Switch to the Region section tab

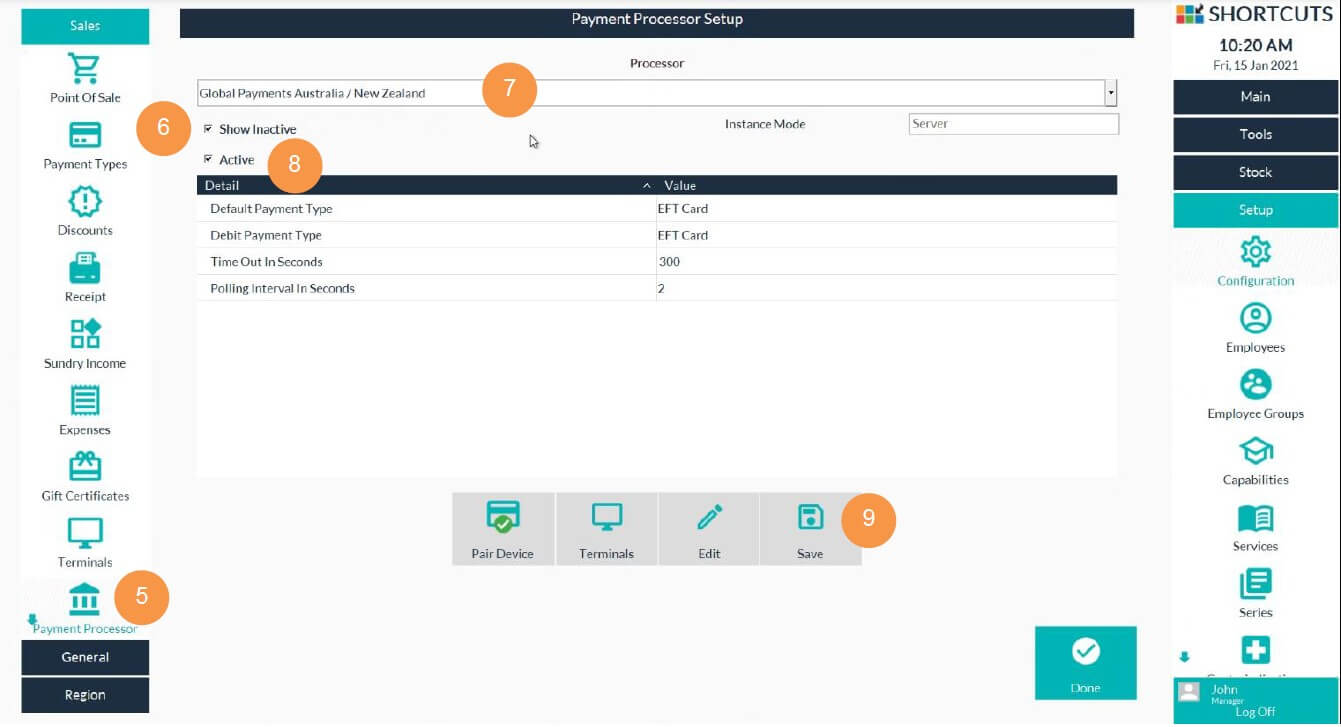point(85,695)
